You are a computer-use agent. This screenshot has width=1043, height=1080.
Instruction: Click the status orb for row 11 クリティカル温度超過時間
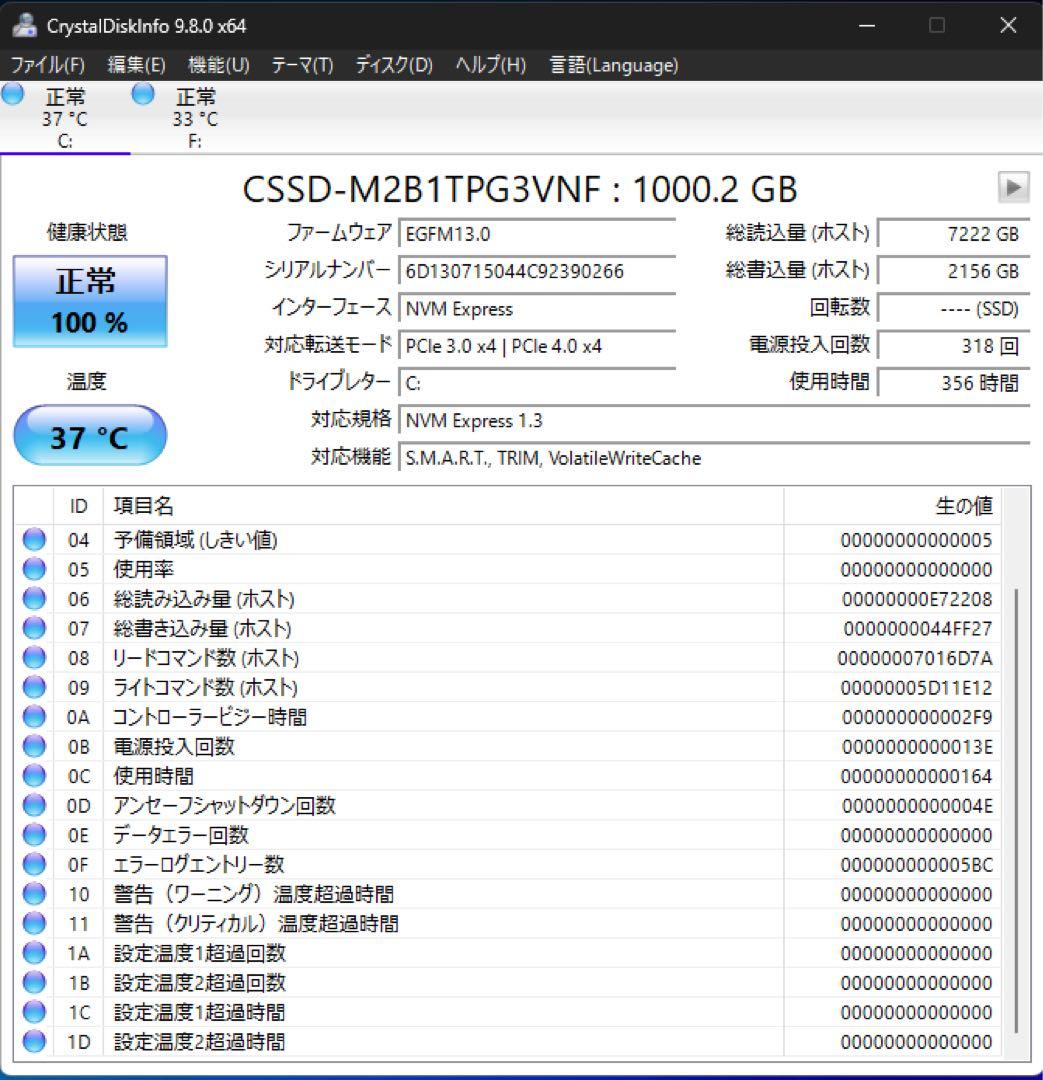[x=34, y=924]
